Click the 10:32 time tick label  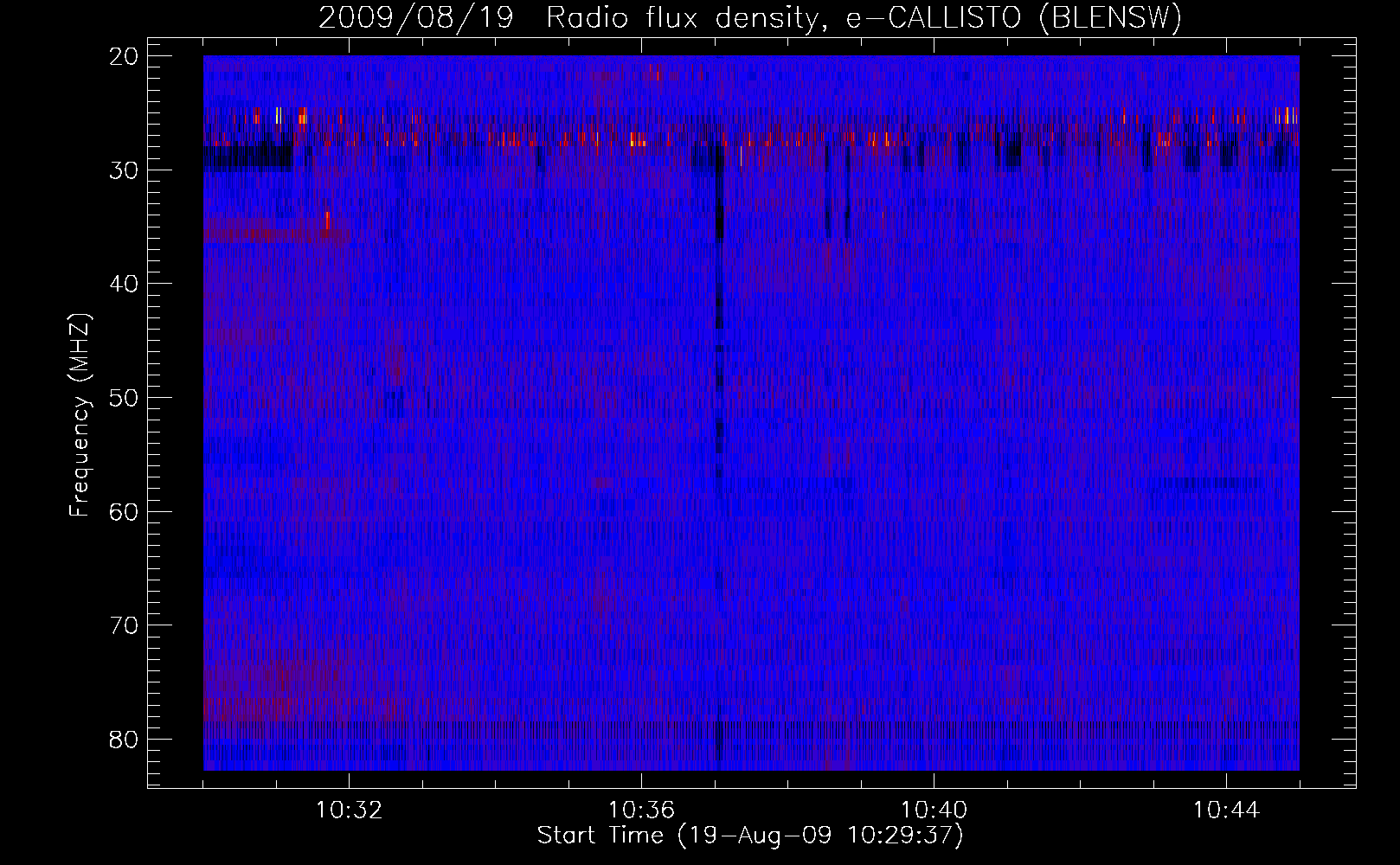349,811
